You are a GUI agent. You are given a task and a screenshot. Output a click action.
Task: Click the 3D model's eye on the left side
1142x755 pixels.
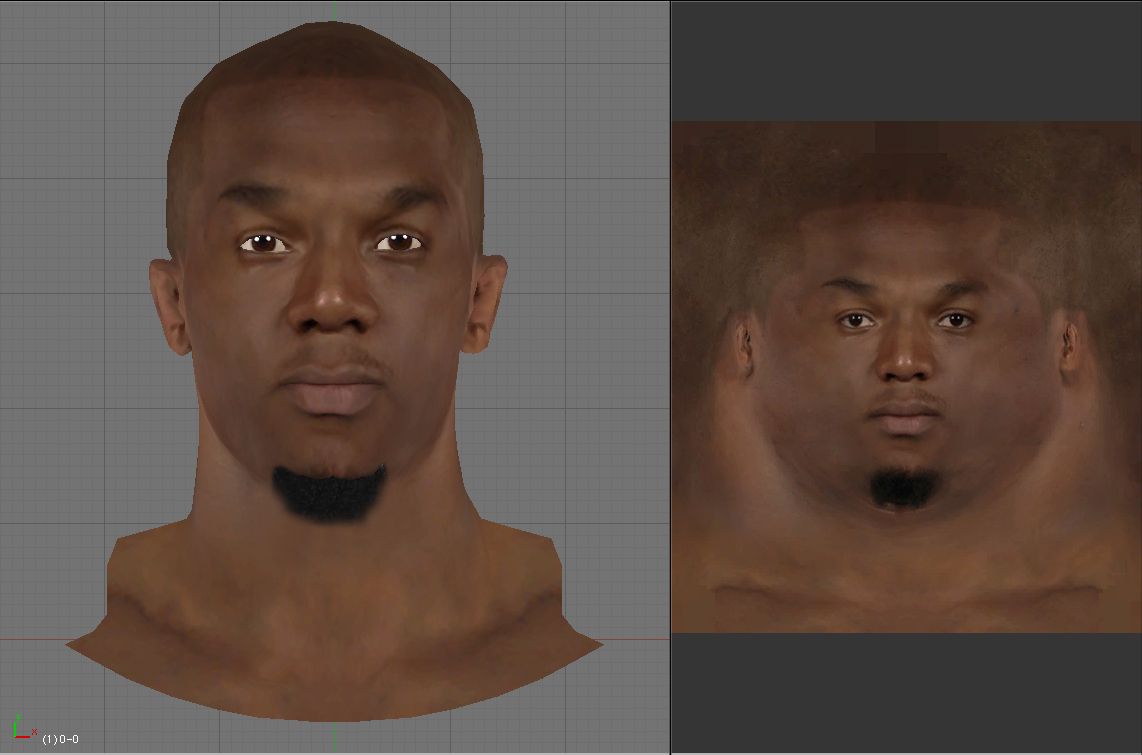(x=264, y=243)
